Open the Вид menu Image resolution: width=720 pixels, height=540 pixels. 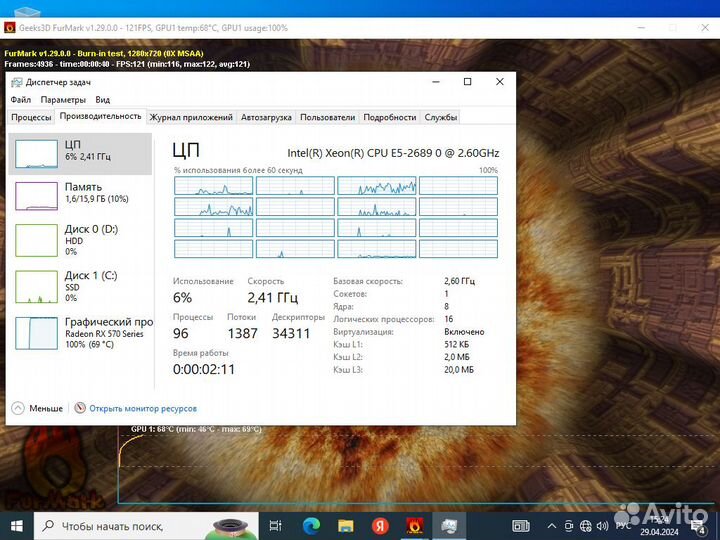[102, 100]
